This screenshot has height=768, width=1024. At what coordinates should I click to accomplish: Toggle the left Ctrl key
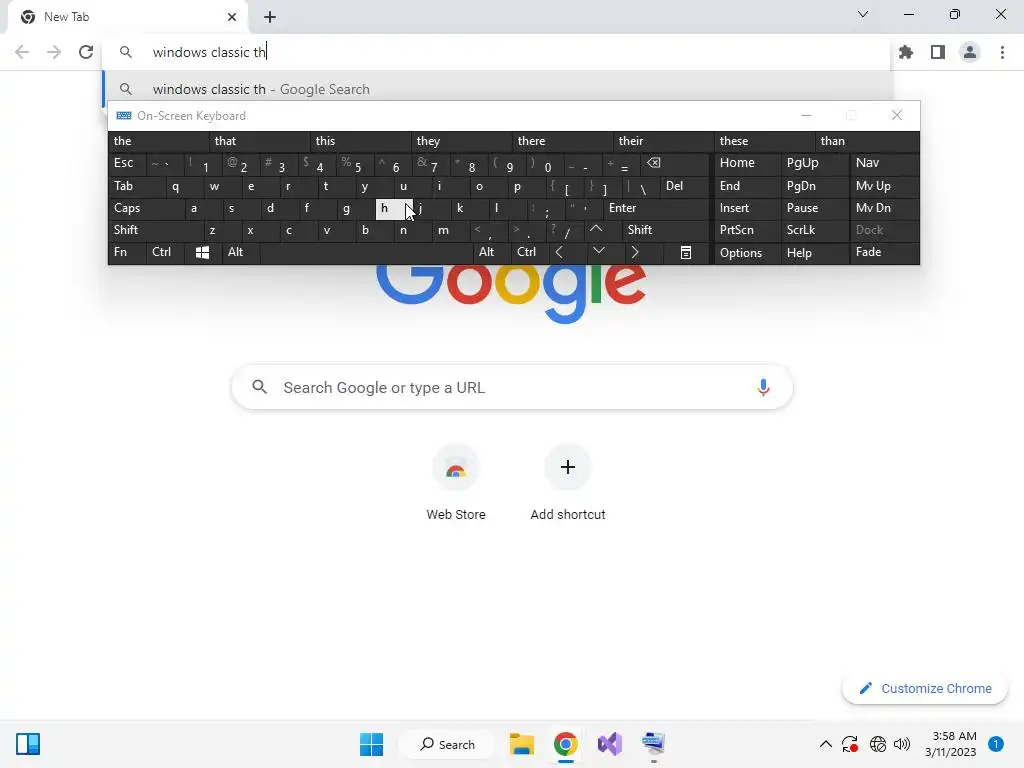pos(165,253)
